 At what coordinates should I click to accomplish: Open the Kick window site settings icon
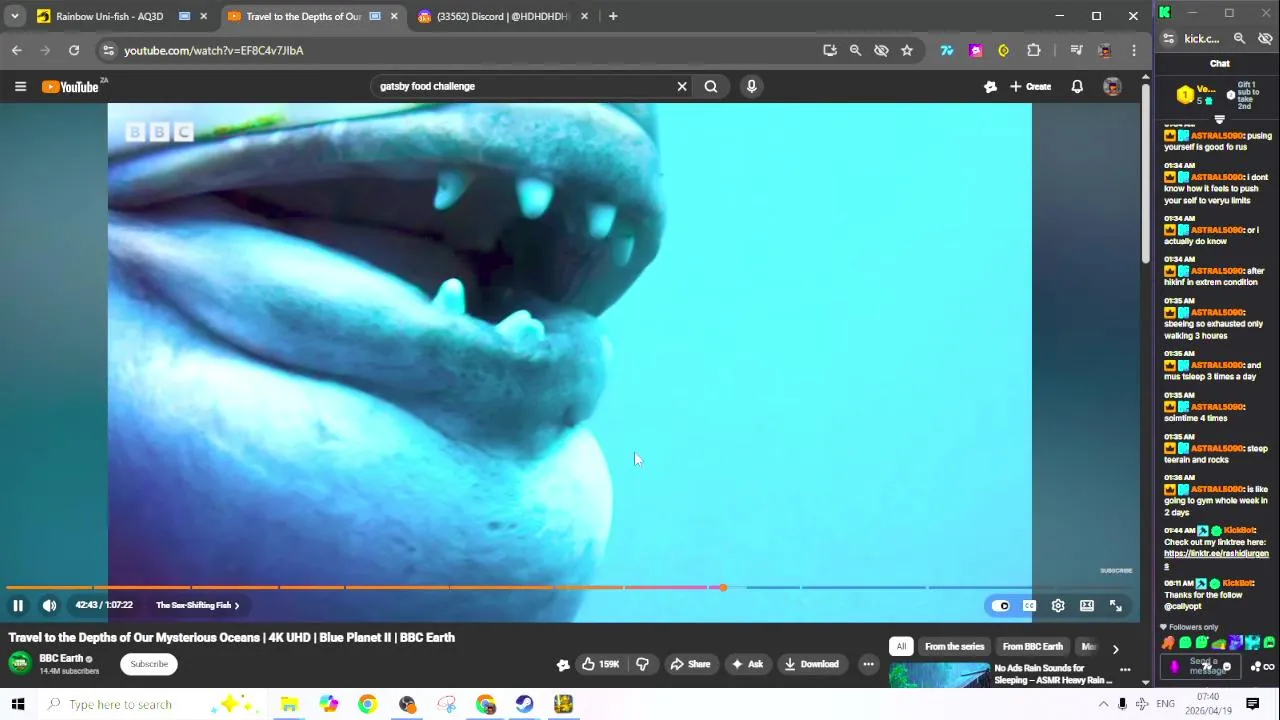[1168, 38]
